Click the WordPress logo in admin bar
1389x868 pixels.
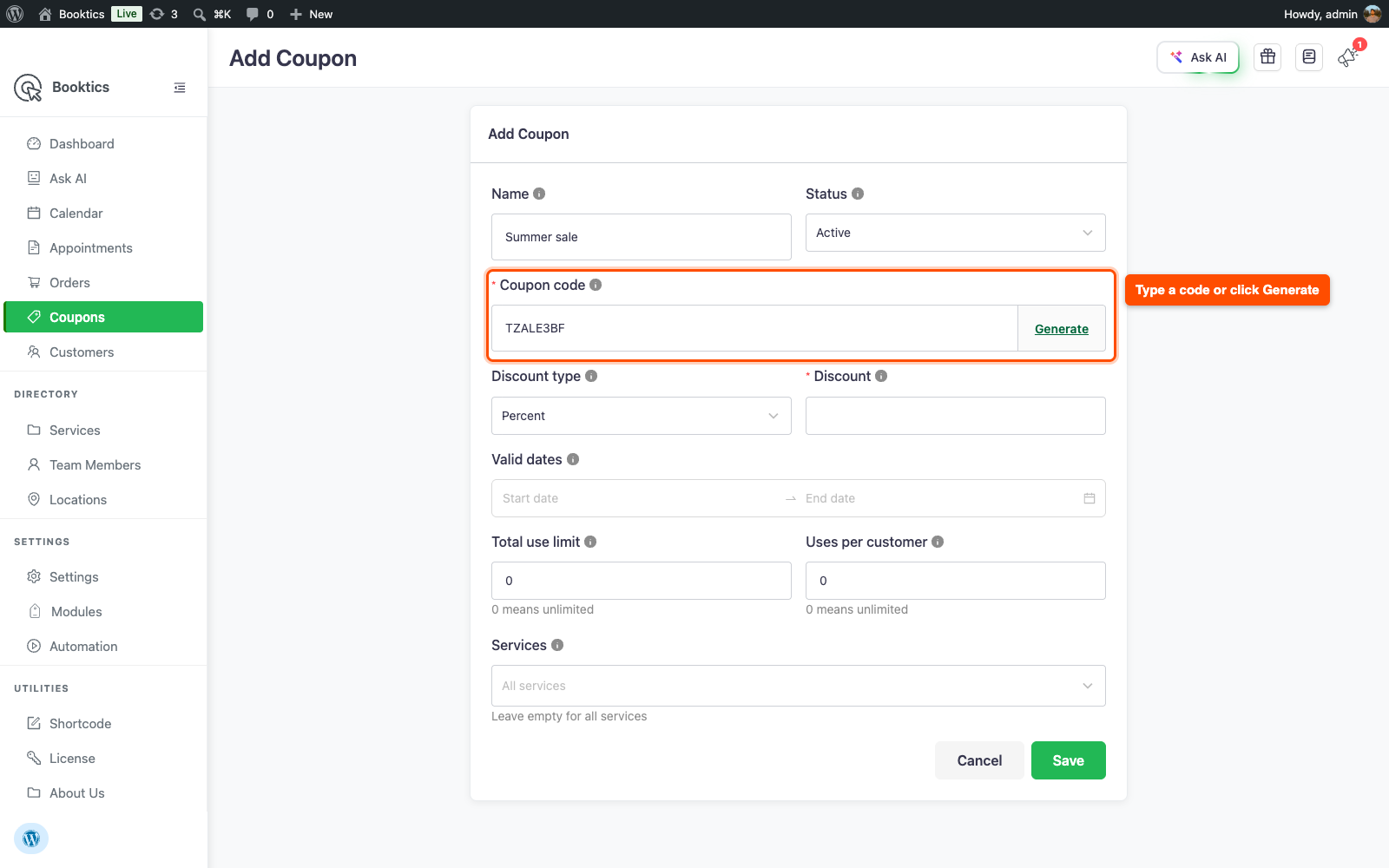coord(15,14)
